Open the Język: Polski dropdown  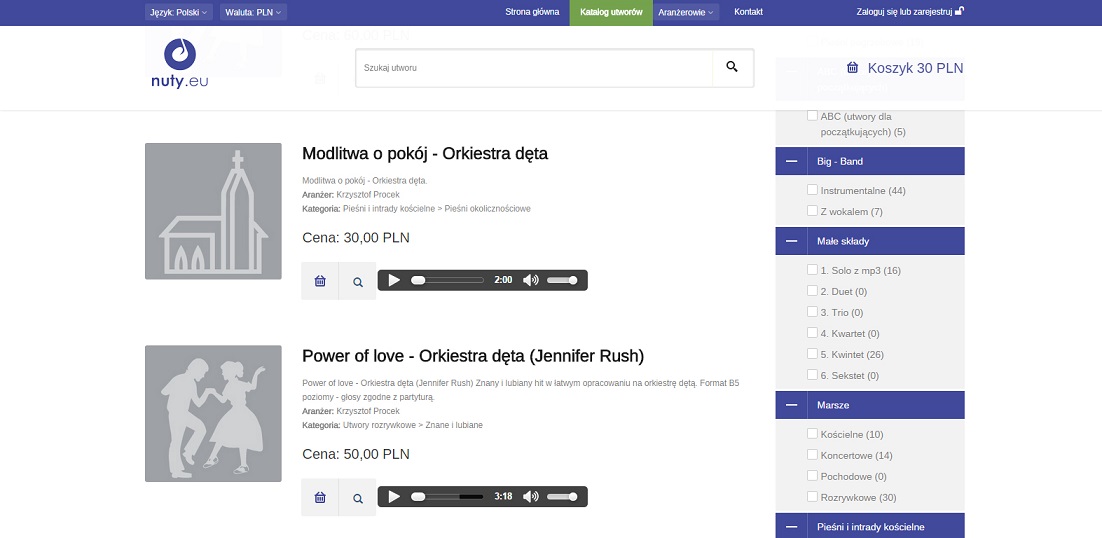(179, 12)
